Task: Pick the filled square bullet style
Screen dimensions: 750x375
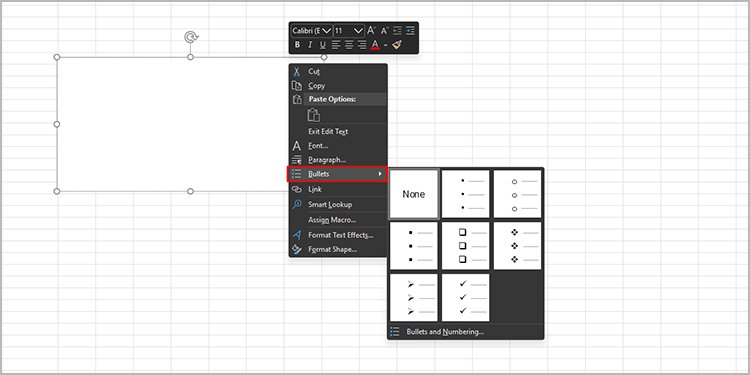Action: click(414, 246)
